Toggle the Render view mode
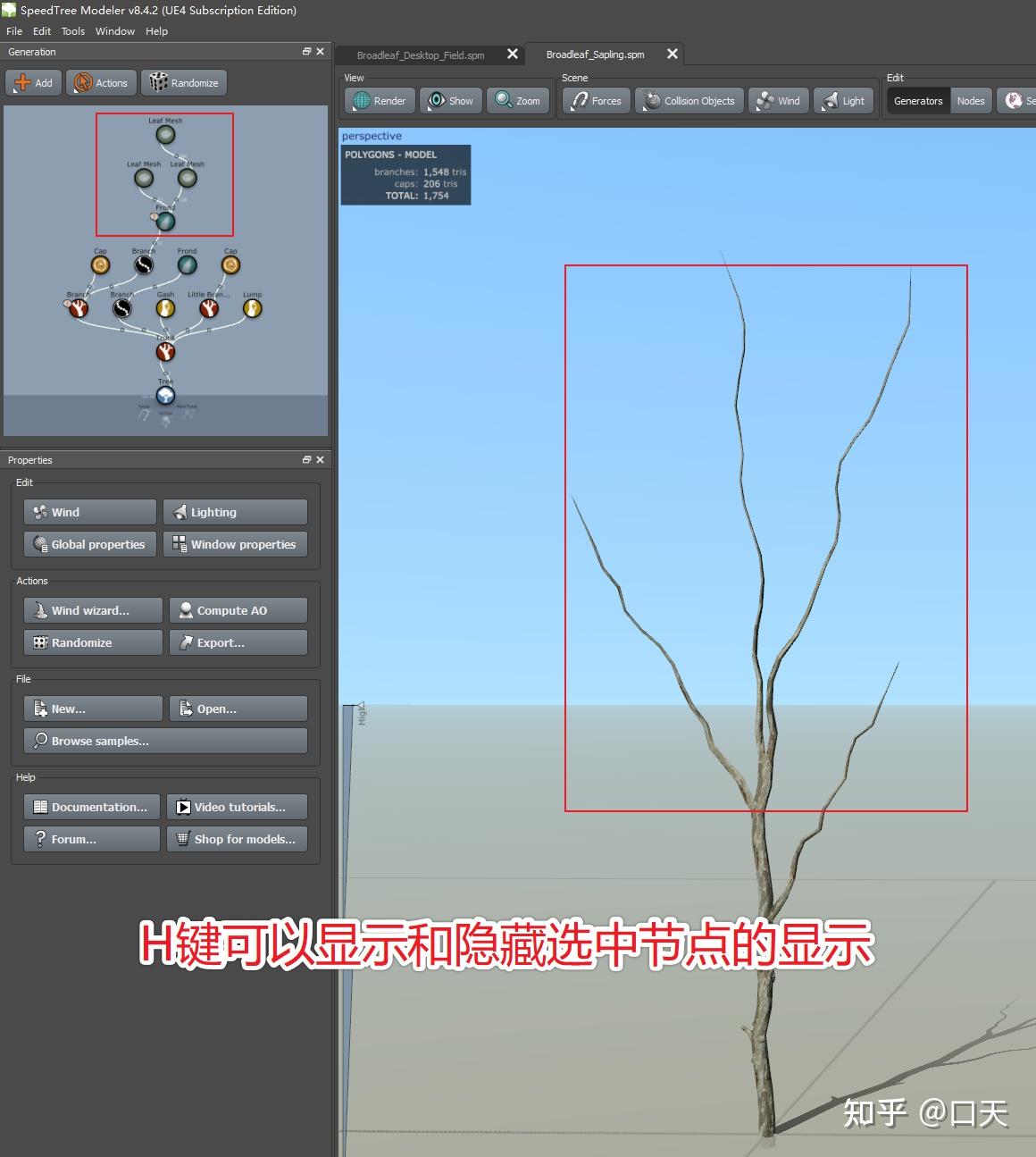The width and height of the screenshot is (1036, 1157). [379, 100]
